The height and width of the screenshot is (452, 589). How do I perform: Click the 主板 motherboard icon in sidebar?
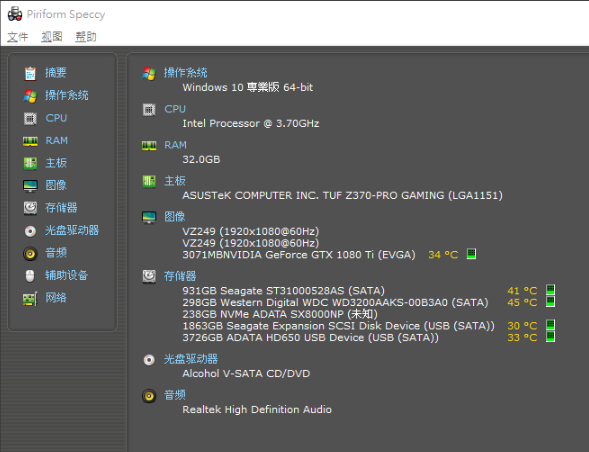pyautogui.click(x=30, y=163)
